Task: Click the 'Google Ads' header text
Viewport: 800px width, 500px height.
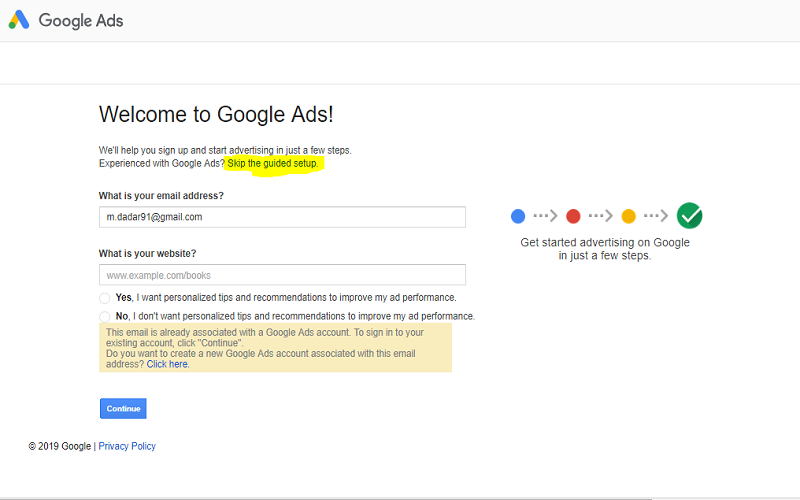Action: coord(81,20)
